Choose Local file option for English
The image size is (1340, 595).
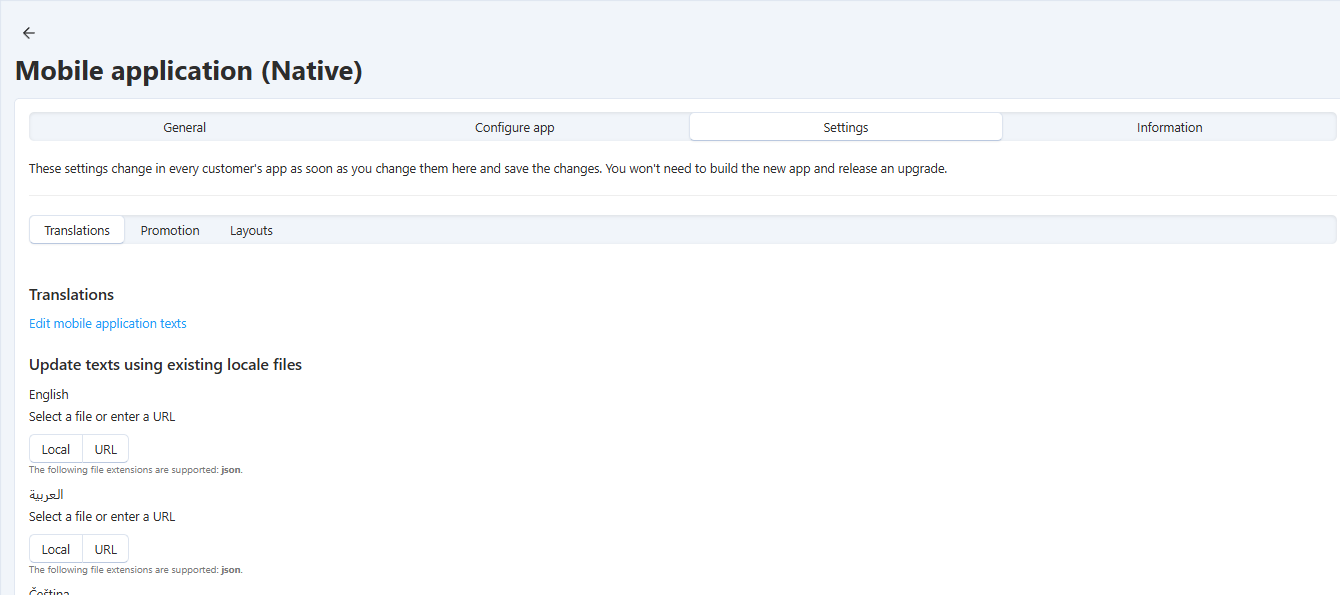click(x=56, y=449)
